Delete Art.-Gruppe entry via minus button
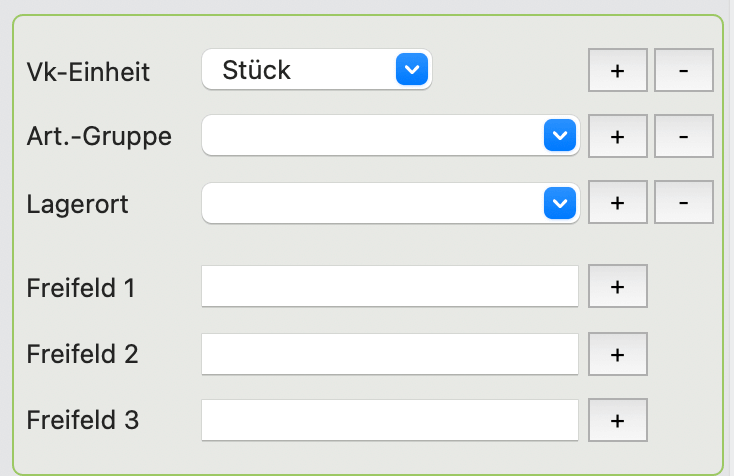The image size is (734, 476). point(683,136)
